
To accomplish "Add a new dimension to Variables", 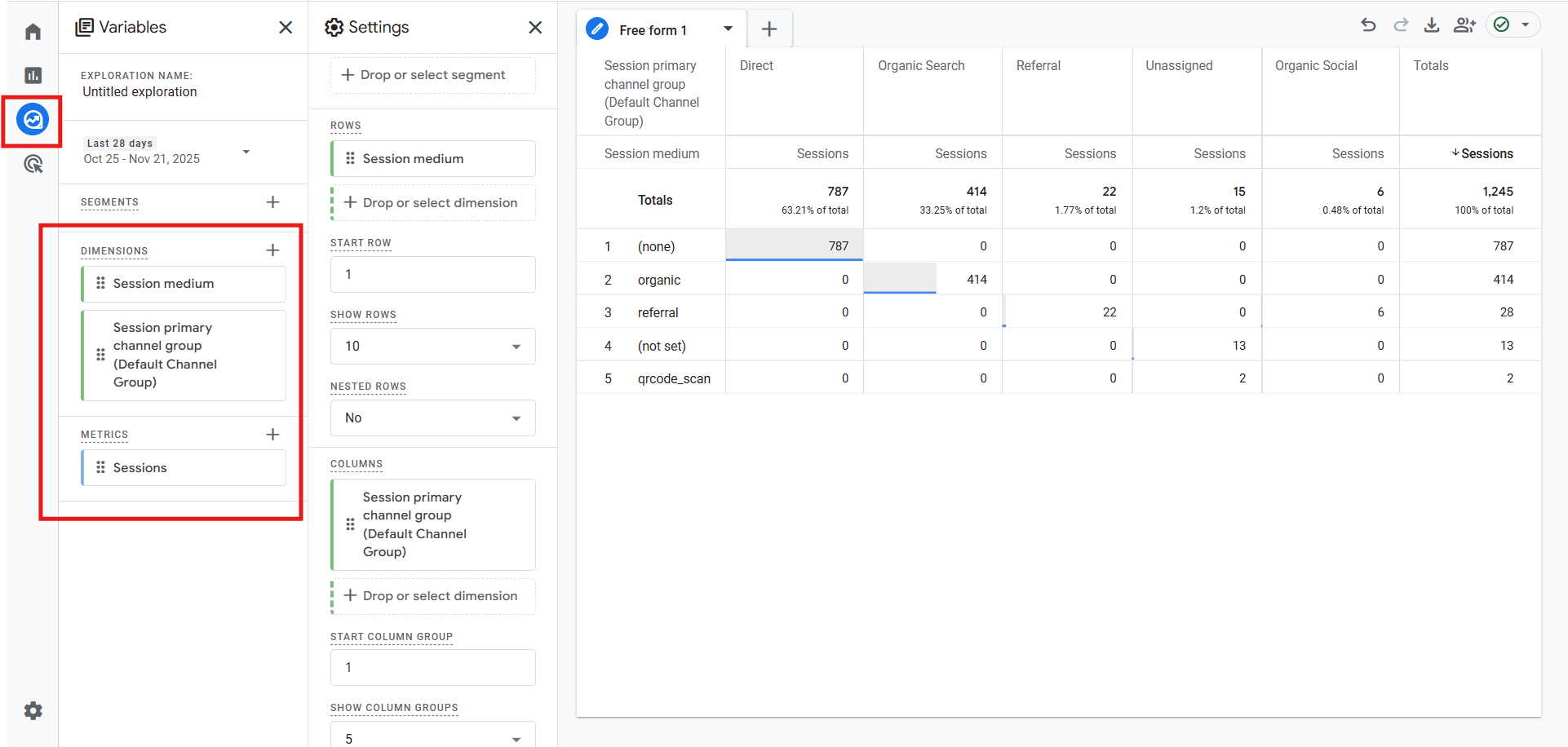I will (x=272, y=250).
